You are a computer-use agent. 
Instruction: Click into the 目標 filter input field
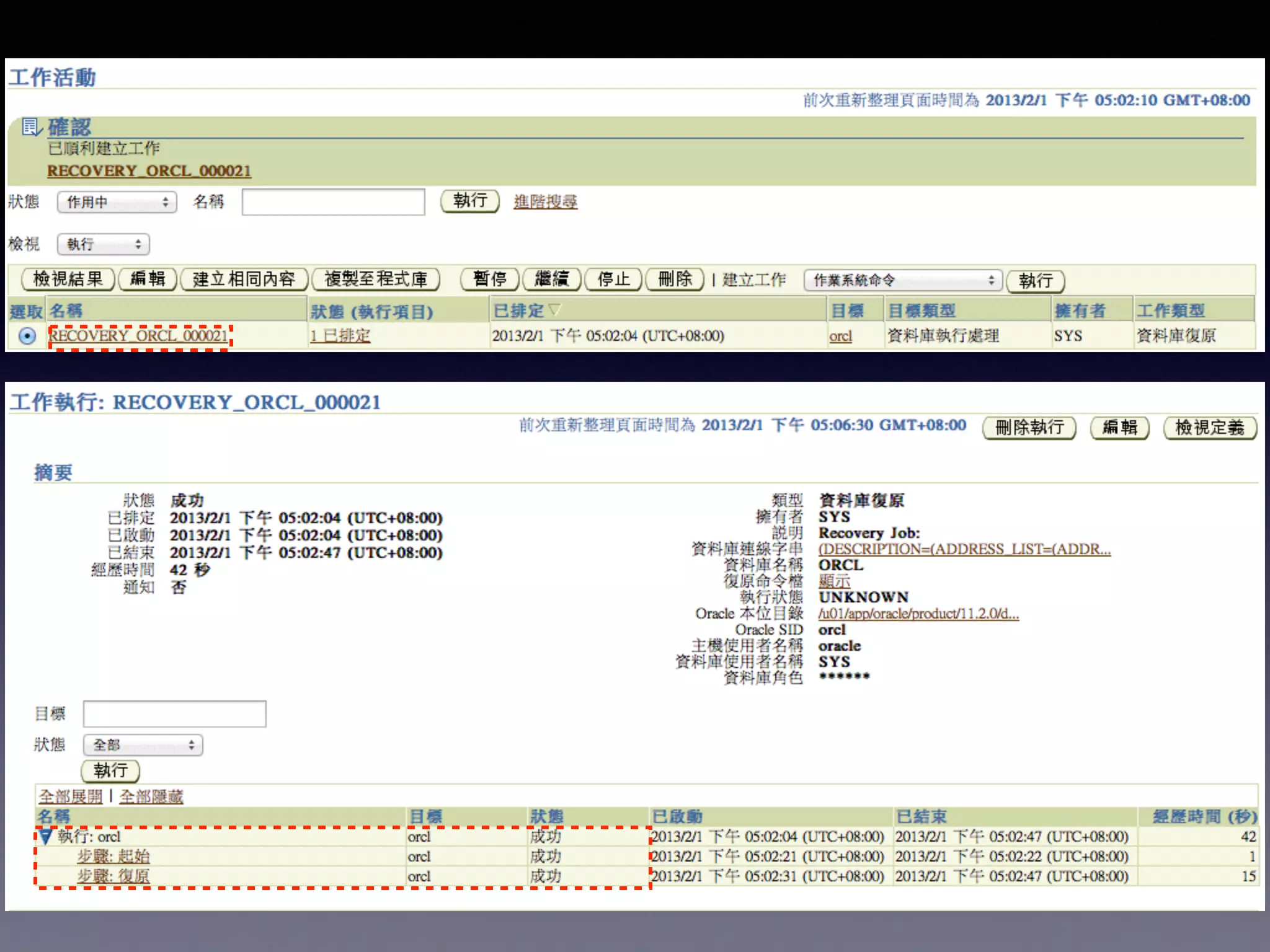174,714
